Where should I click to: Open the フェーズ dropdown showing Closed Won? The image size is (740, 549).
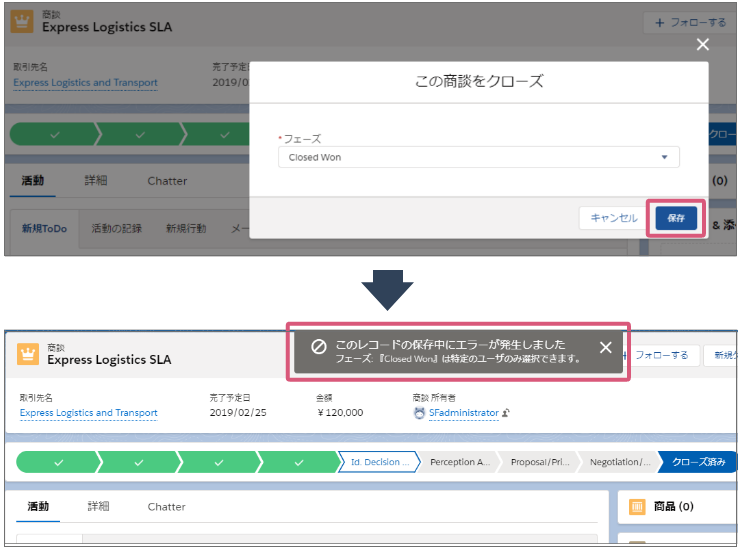click(x=479, y=157)
